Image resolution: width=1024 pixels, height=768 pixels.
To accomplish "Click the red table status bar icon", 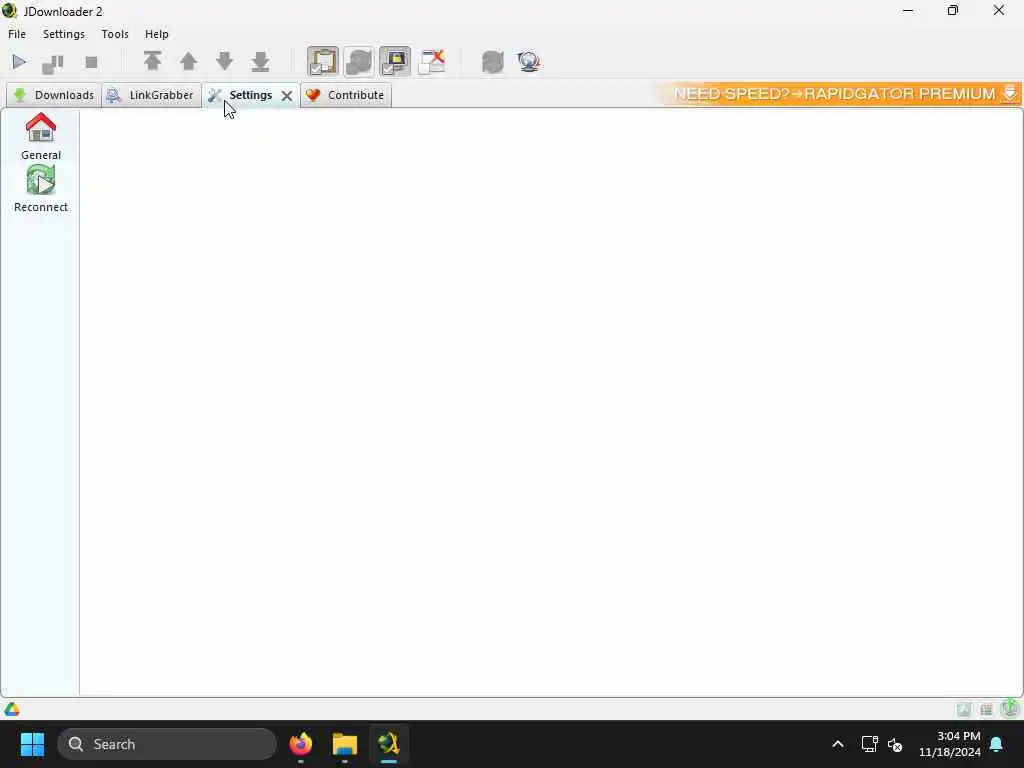I will click(986, 709).
